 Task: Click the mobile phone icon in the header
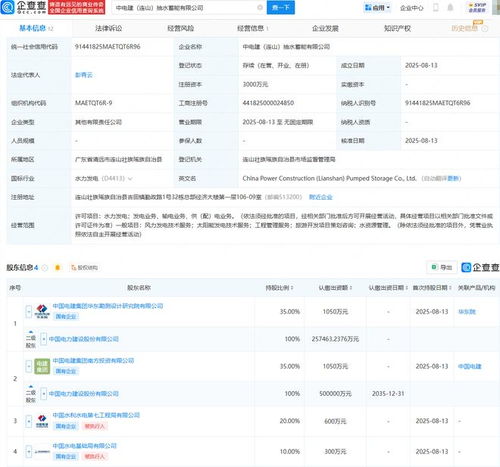[436, 7]
